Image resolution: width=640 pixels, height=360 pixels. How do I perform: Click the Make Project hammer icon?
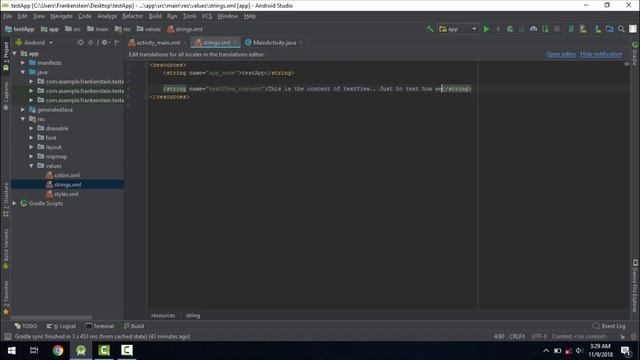(x=429, y=29)
